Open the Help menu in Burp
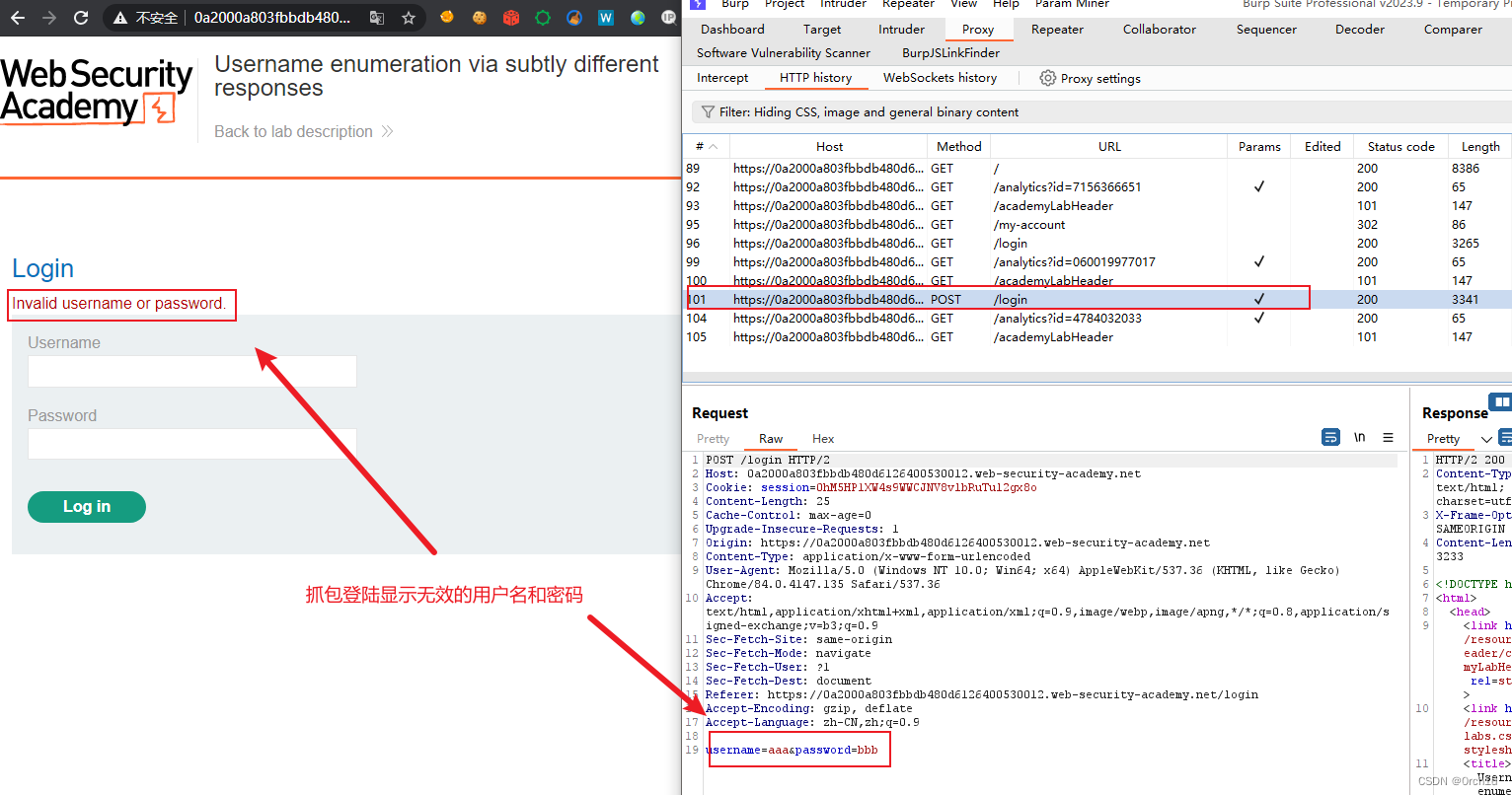Image resolution: width=1512 pixels, height=795 pixels. click(1006, 4)
